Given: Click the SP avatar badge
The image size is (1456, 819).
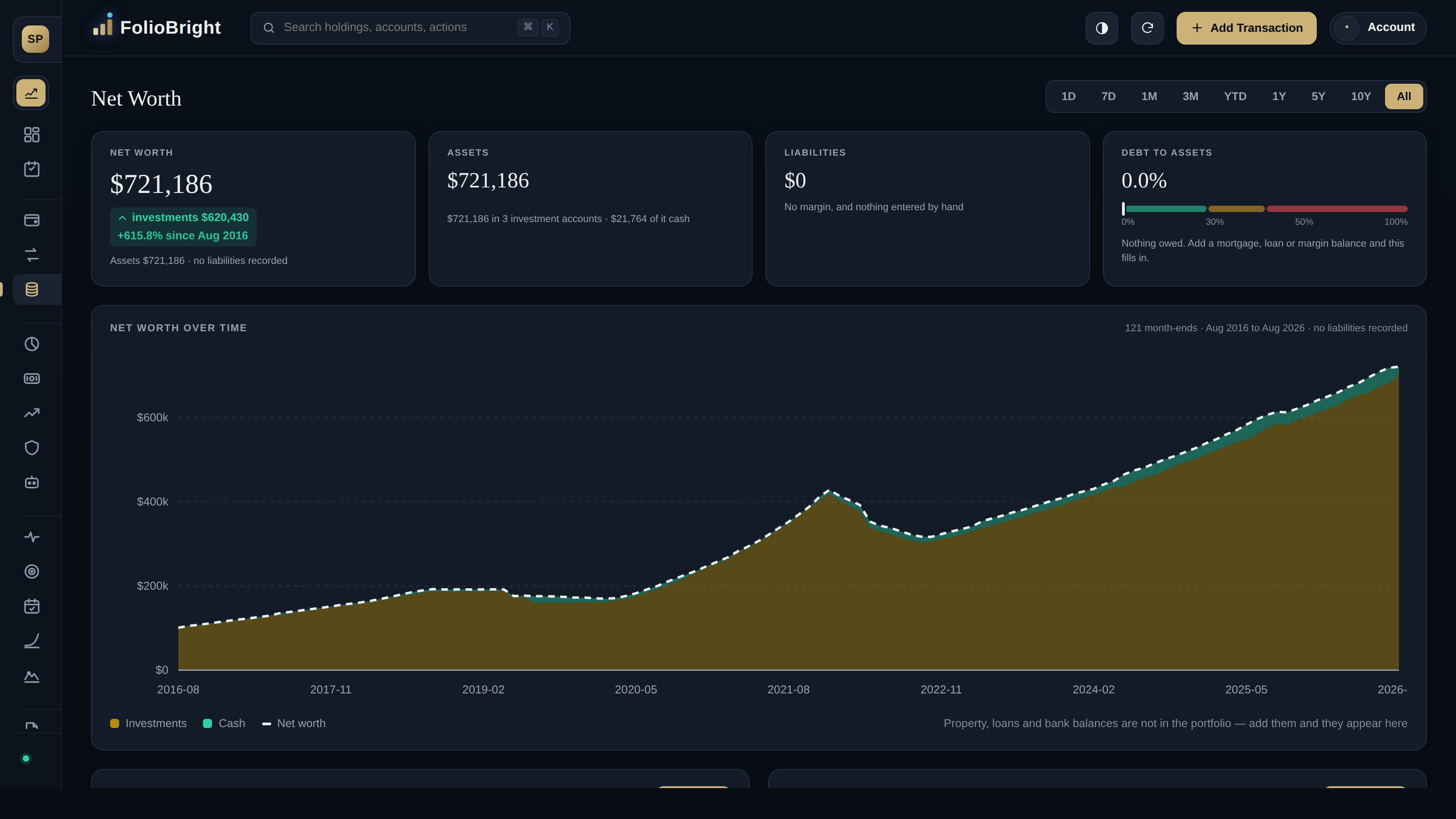Looking at the screenshot, I should pos(35,39).
